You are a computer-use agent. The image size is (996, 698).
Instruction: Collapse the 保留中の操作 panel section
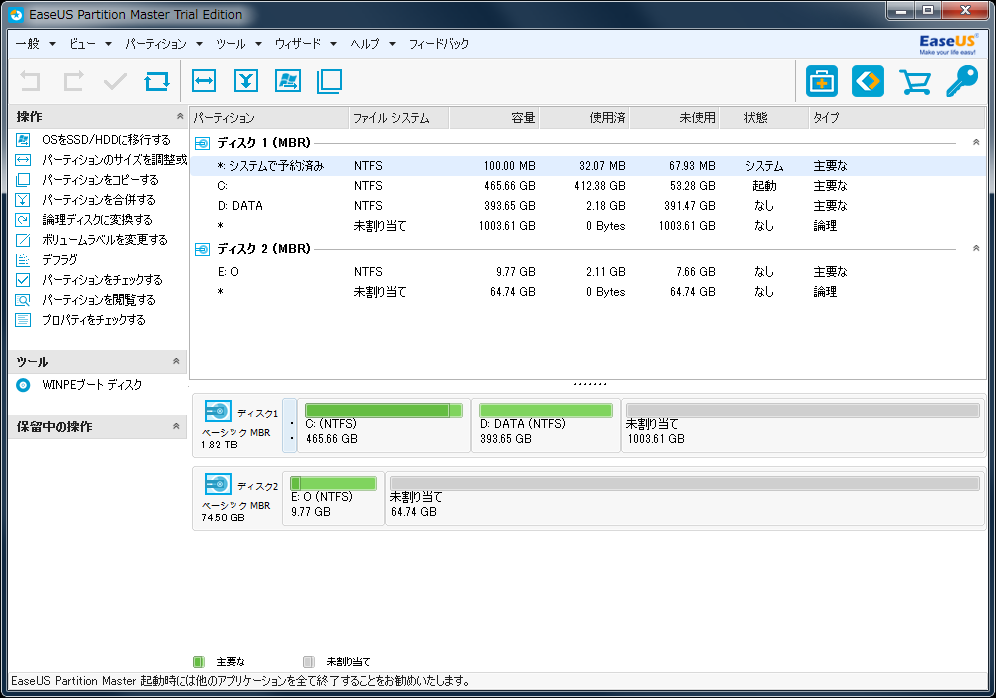[176, 426]
